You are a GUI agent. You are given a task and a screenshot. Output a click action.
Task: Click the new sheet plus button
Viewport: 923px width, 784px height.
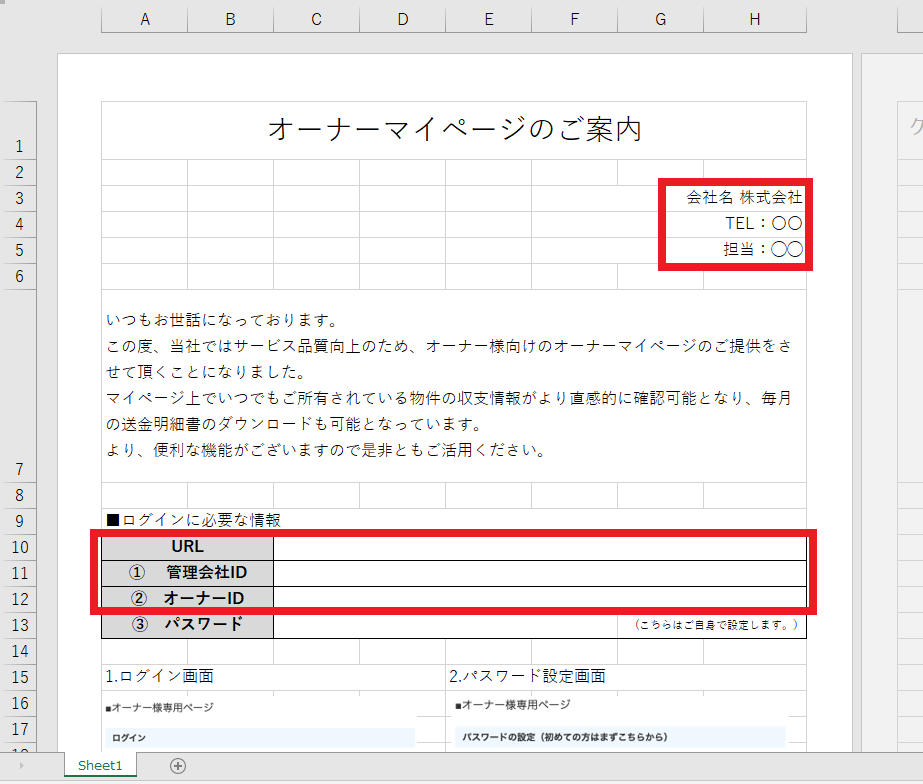pyautogui.click(x=178, y=766)
